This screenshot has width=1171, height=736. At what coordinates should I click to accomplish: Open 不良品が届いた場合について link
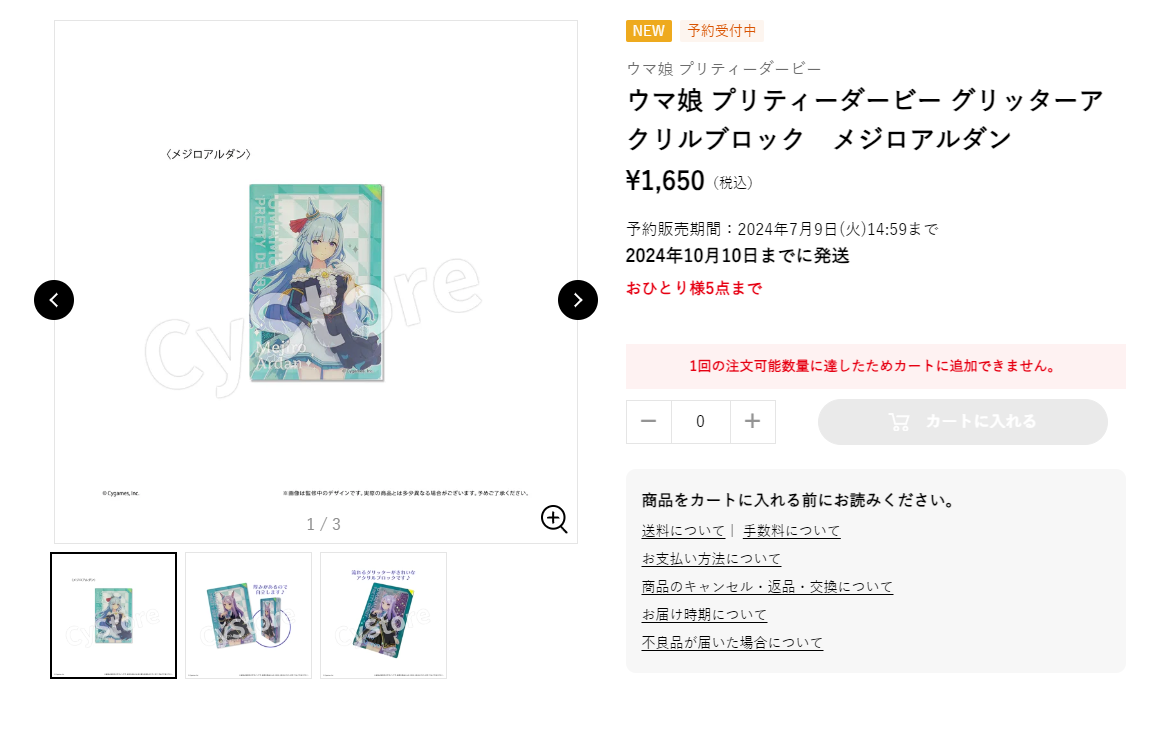[732, 643]
